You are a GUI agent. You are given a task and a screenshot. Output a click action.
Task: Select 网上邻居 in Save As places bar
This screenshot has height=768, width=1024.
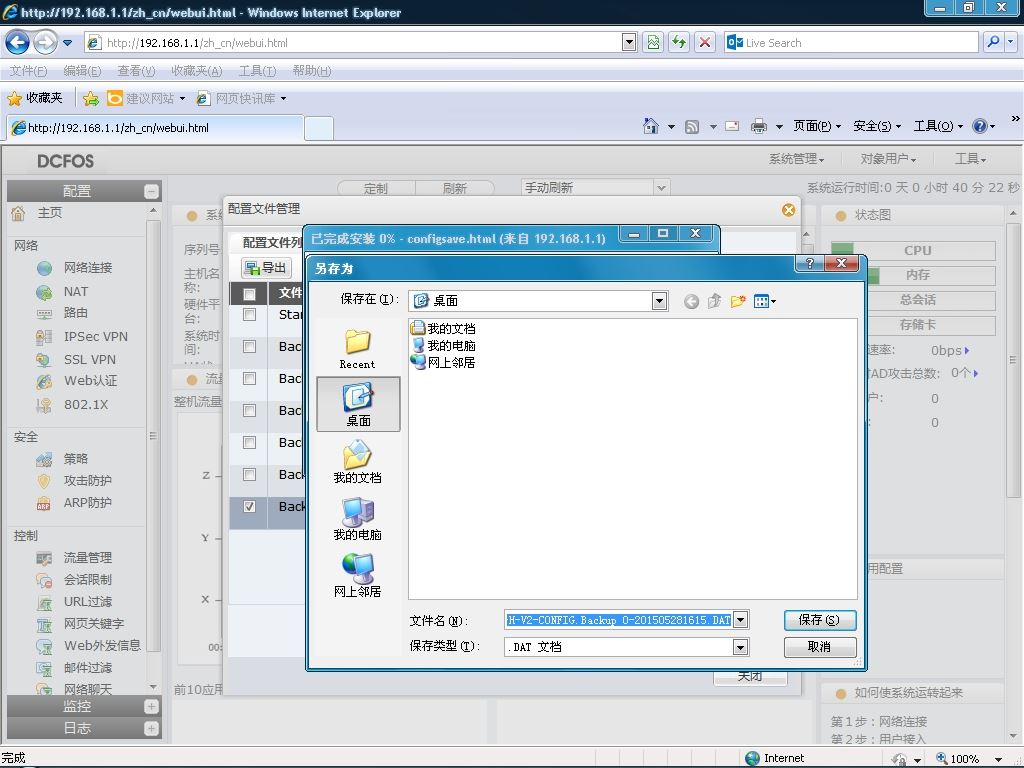click(357, 575)
